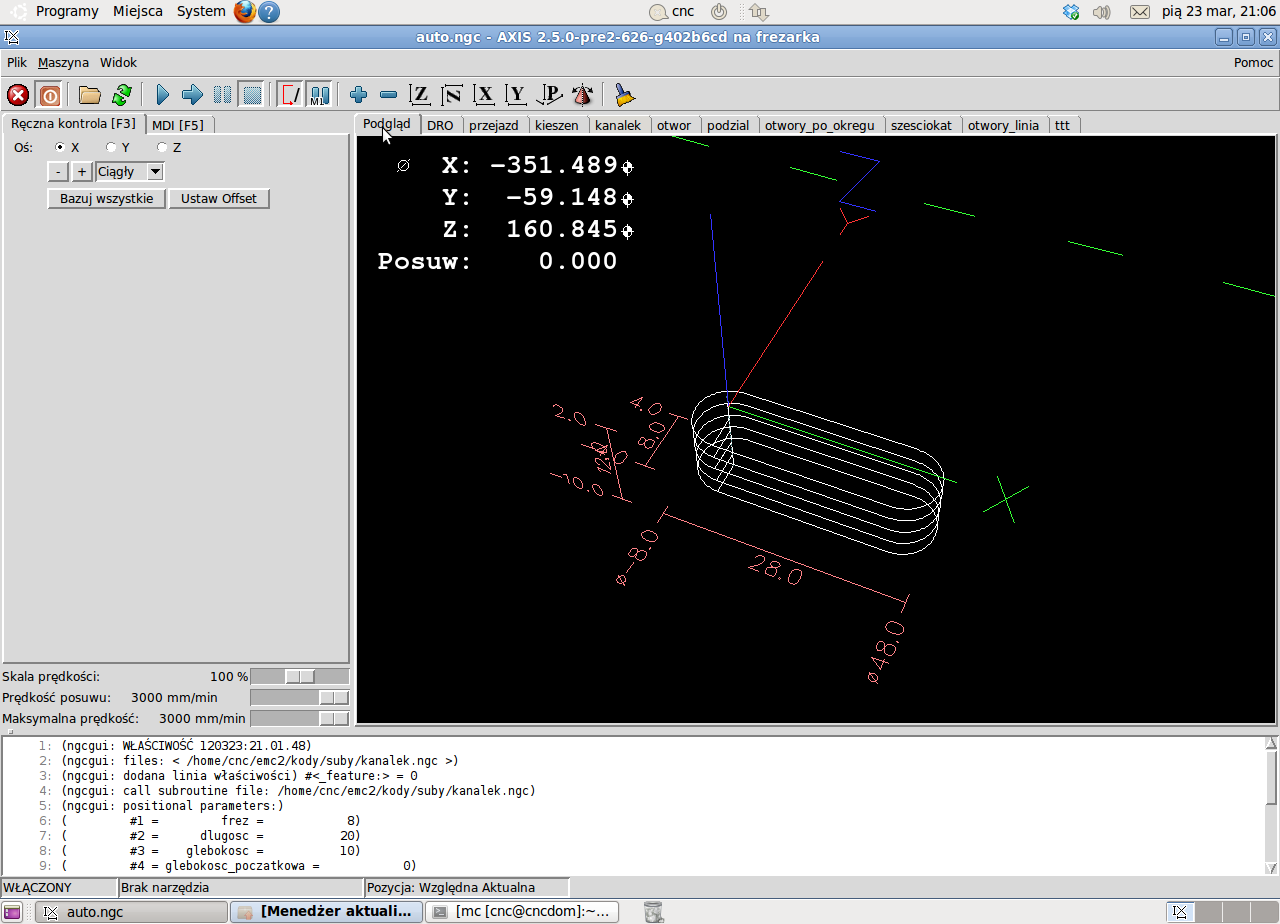Screen dimensions: 1280x924
Task: Jog positive with plus button
Action: (x=82, y=172)
